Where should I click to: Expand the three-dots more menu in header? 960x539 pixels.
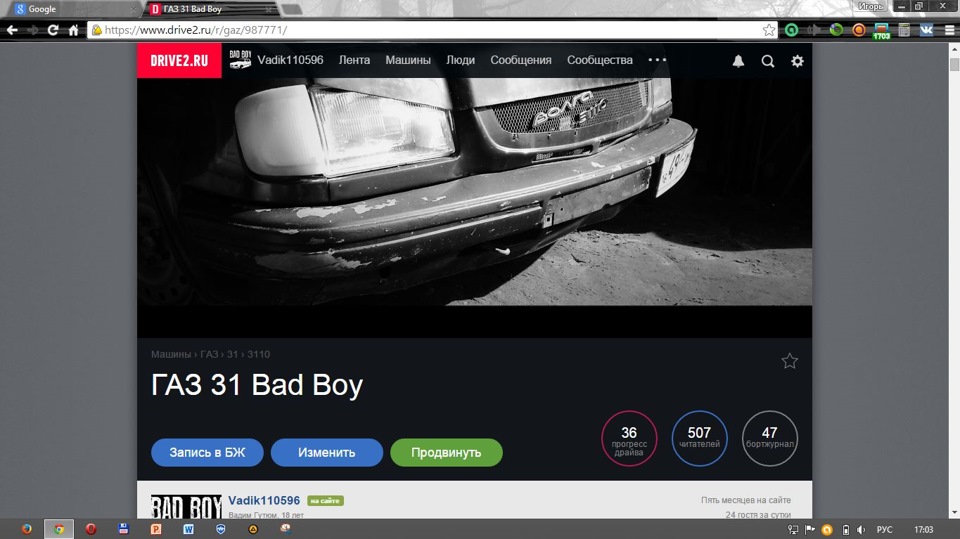[657, 60]
